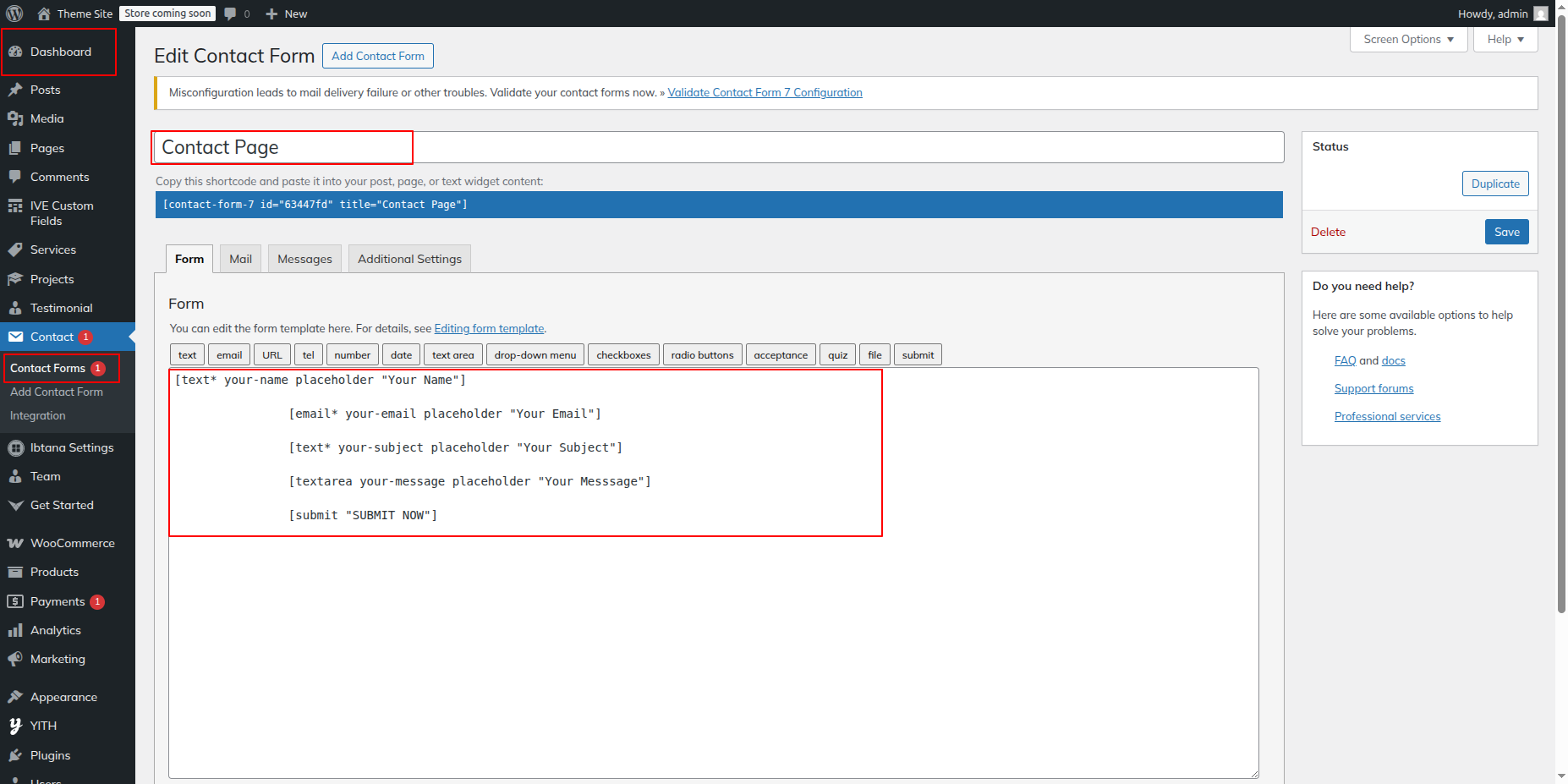Click the WordPress logo icon

(x=14, y=14)
